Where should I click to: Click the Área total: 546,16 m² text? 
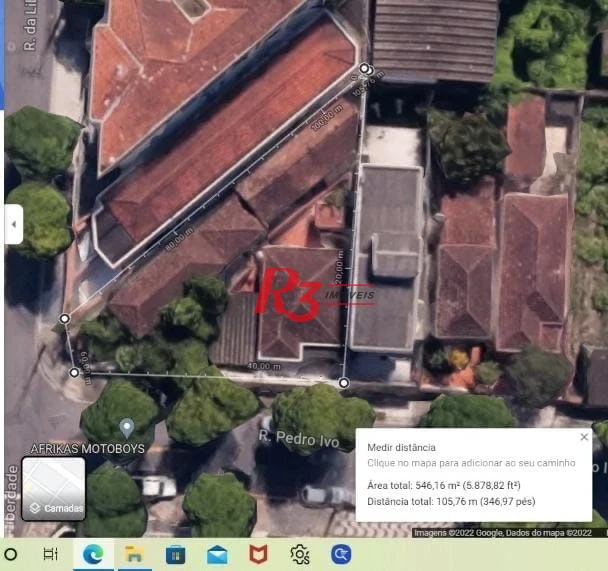point(444,485)
